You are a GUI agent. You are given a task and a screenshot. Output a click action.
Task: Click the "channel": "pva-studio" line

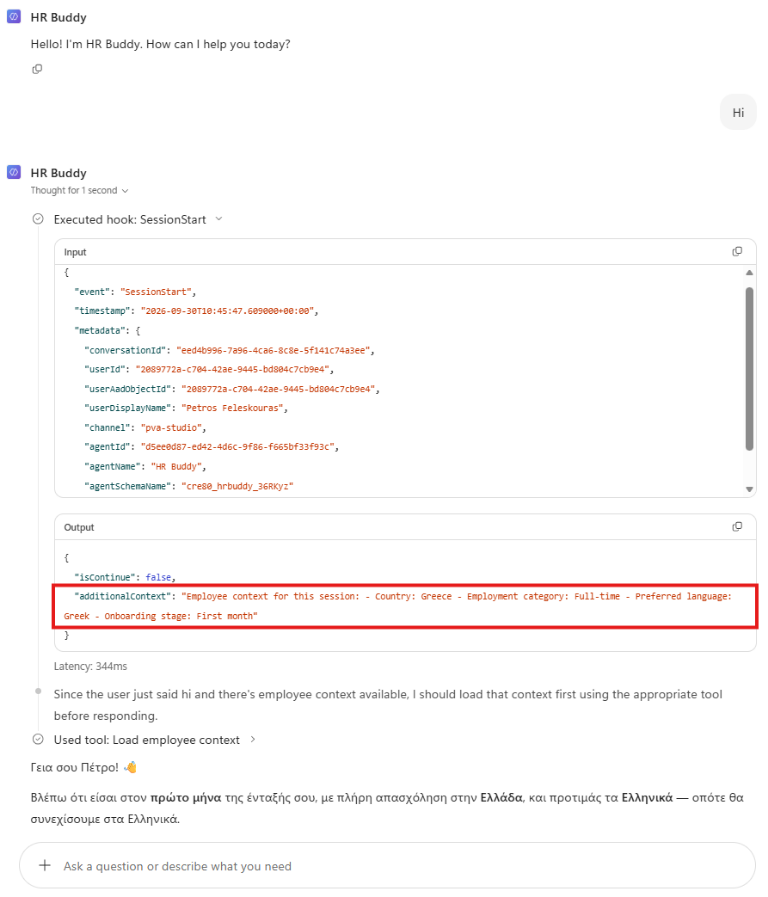145,428
